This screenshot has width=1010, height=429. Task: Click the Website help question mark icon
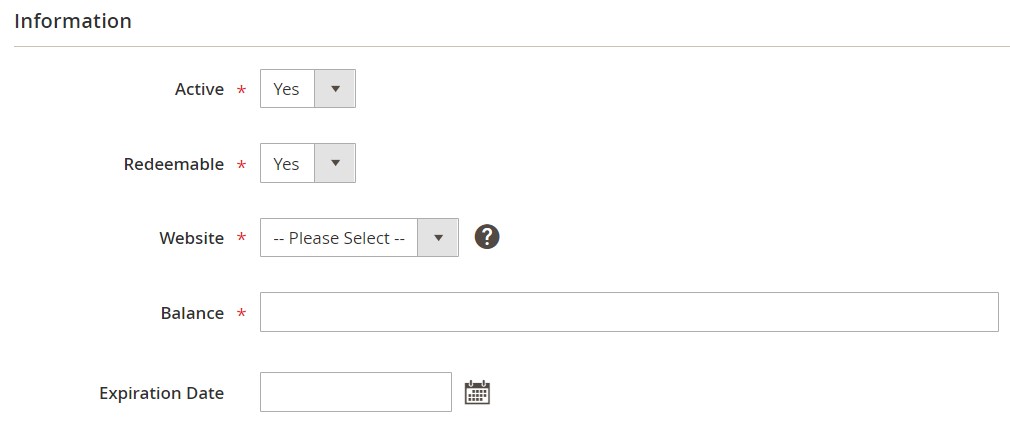(x=487, y=237)
